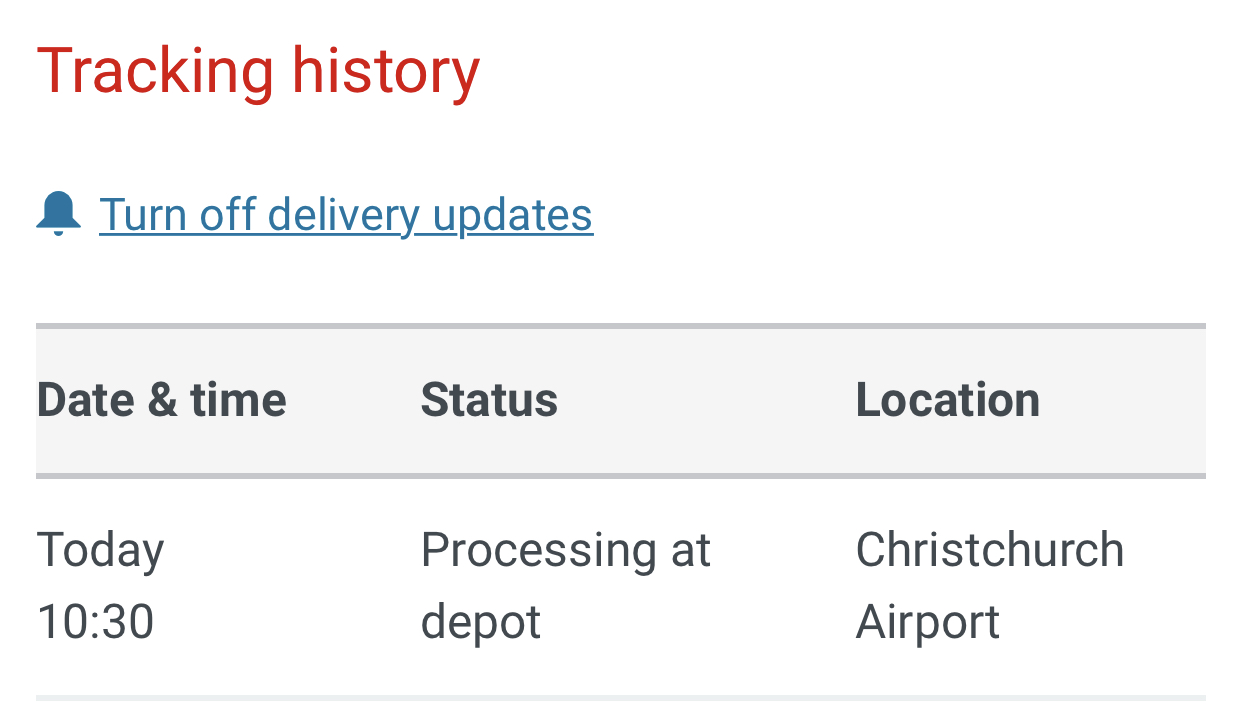Click the word Airport in location

point(927,622)
